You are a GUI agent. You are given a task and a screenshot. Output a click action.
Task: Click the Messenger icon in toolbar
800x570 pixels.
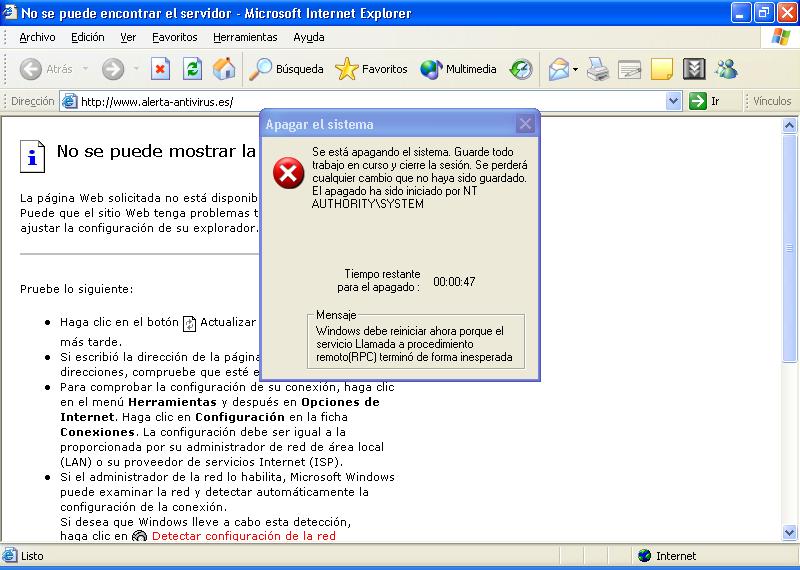(726, 69)
